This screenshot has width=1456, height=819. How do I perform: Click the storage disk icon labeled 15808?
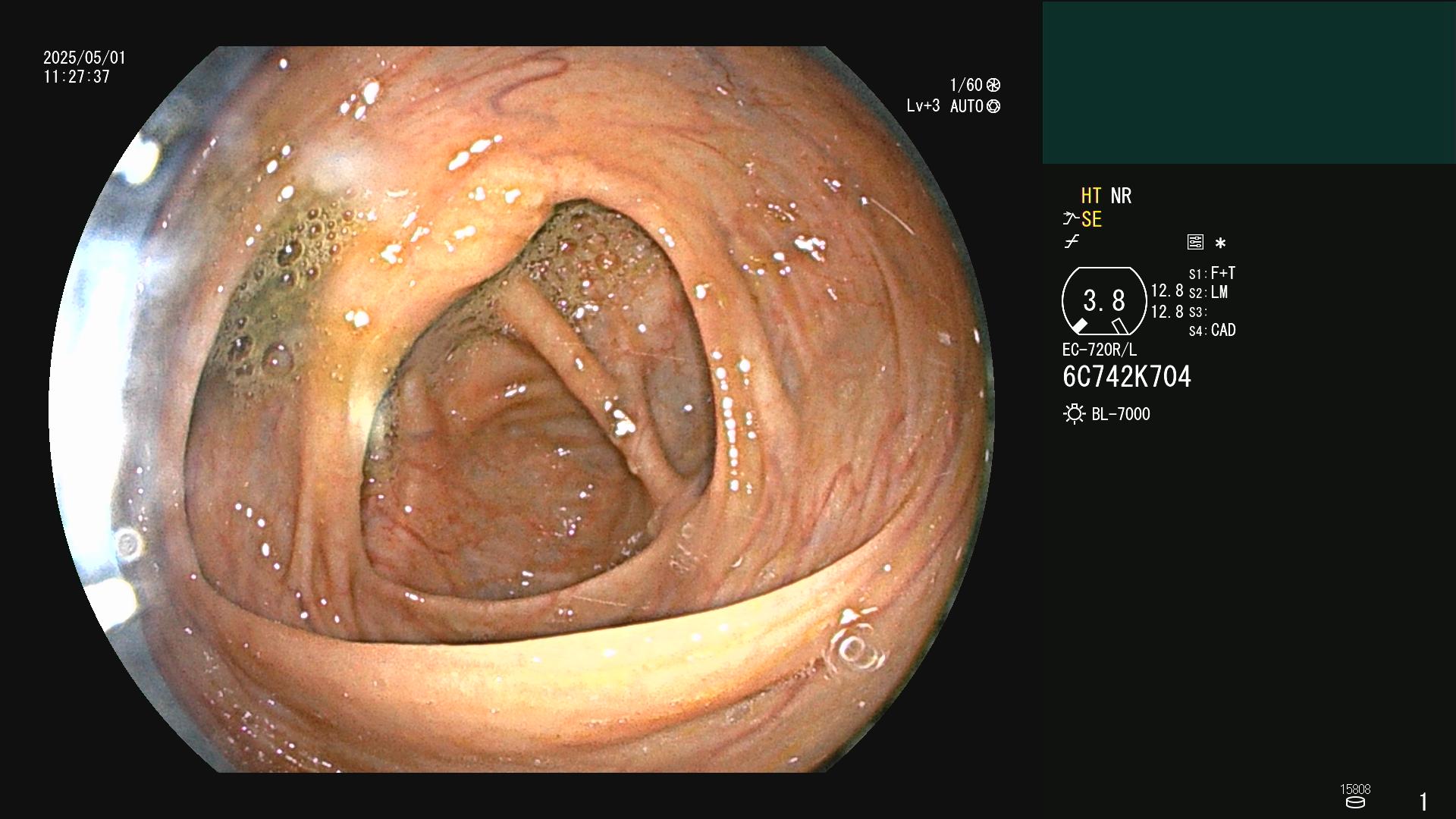pyautogui.click(x=1355, y=802)
